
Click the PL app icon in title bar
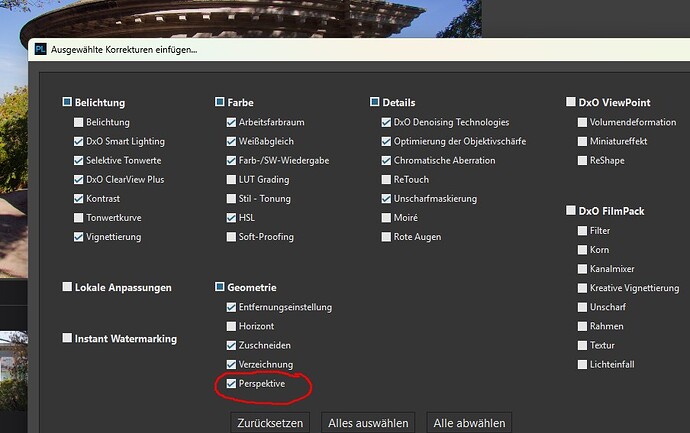[x=40, y=49]
